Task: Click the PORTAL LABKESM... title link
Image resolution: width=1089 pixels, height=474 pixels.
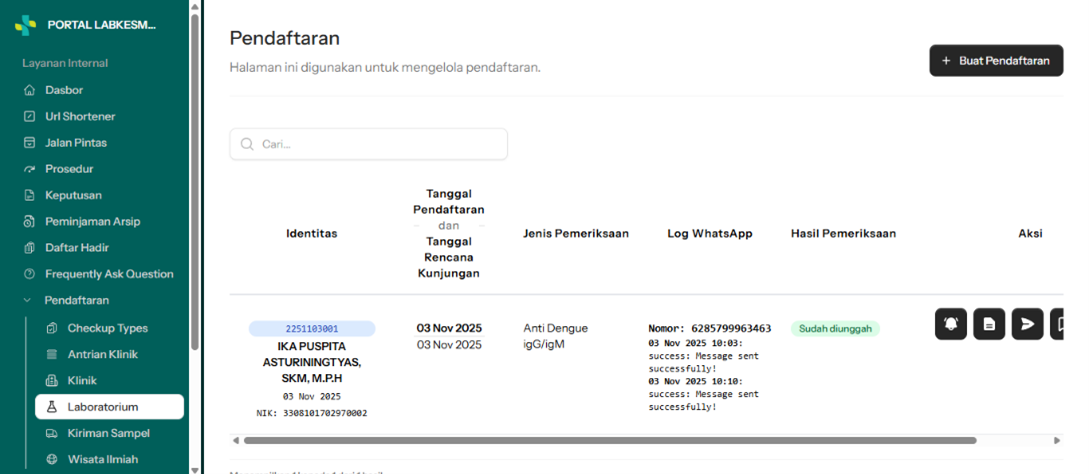Action: coord(101,25)
